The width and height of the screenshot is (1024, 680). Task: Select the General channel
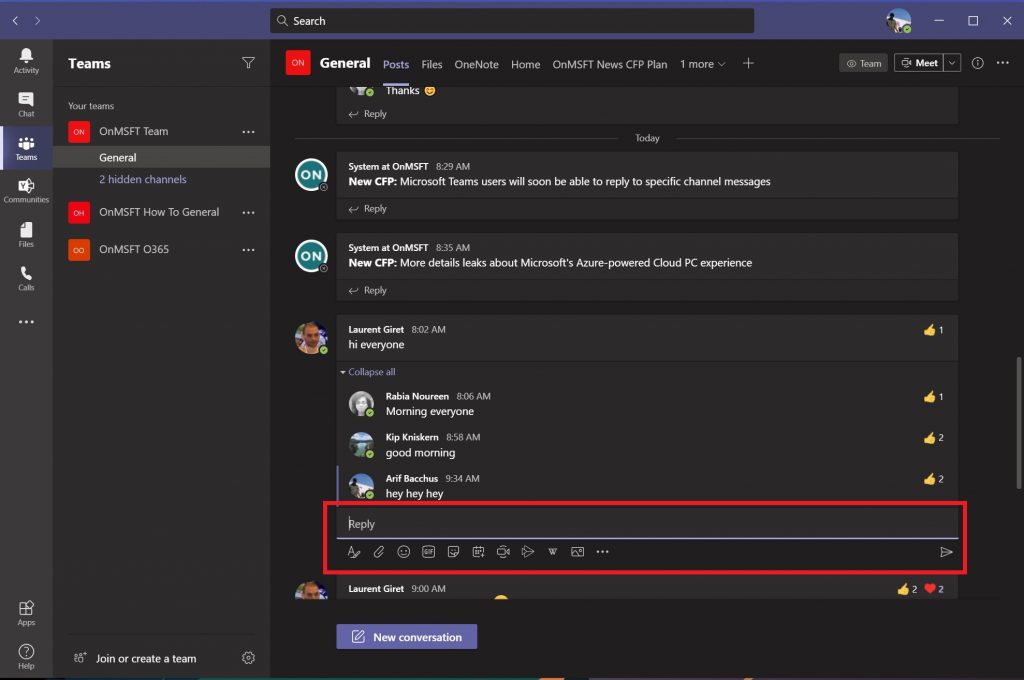point(161,157)
